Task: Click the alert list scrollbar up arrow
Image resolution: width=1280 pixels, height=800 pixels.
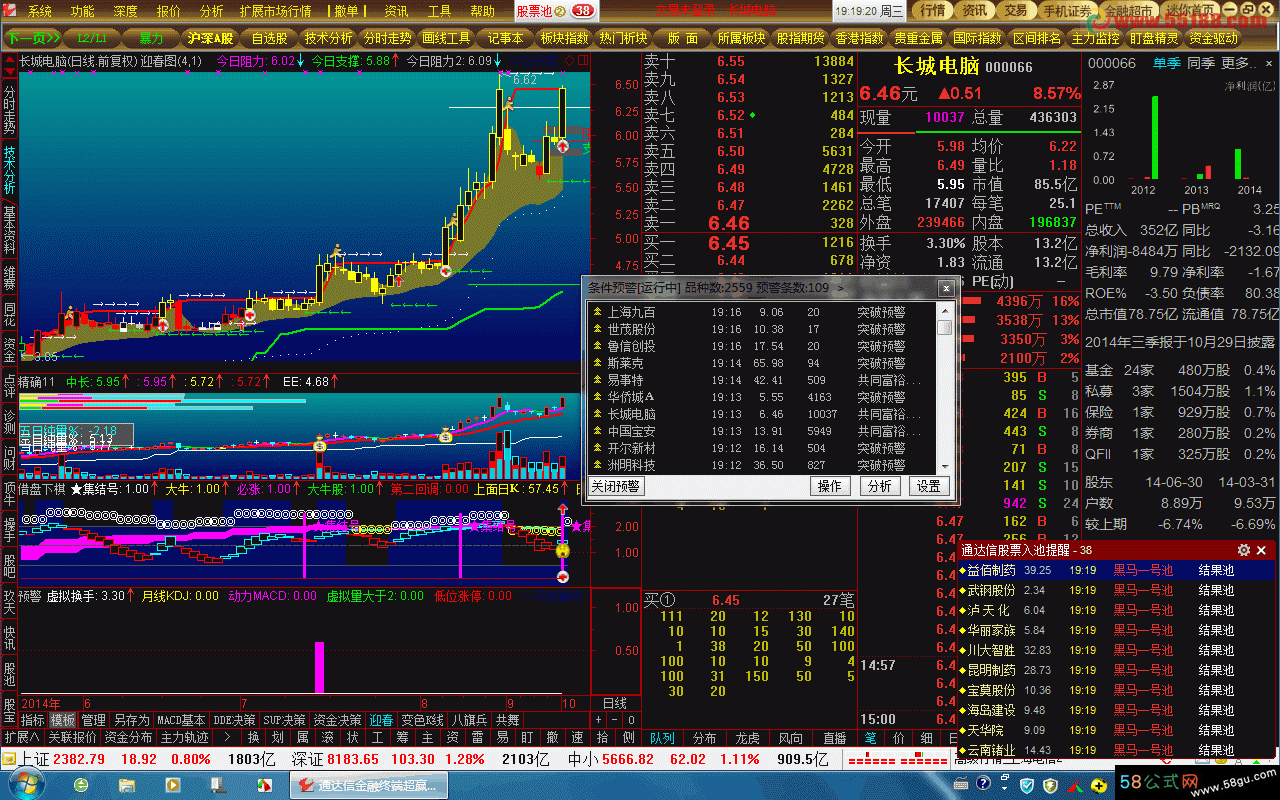Action: coord(944,309)
